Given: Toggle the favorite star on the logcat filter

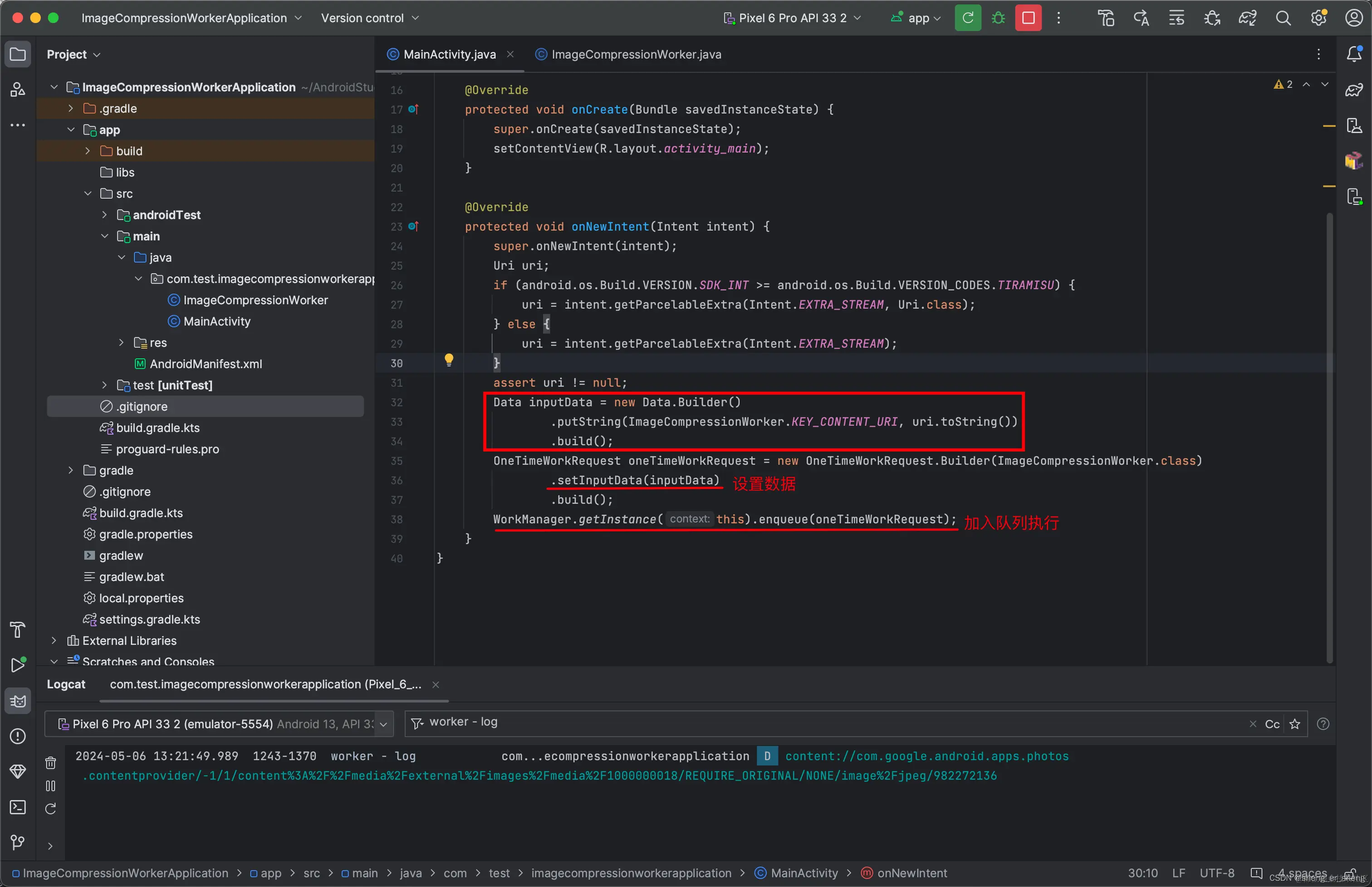Looking at the screenshot, I should tap(1295, 724).
